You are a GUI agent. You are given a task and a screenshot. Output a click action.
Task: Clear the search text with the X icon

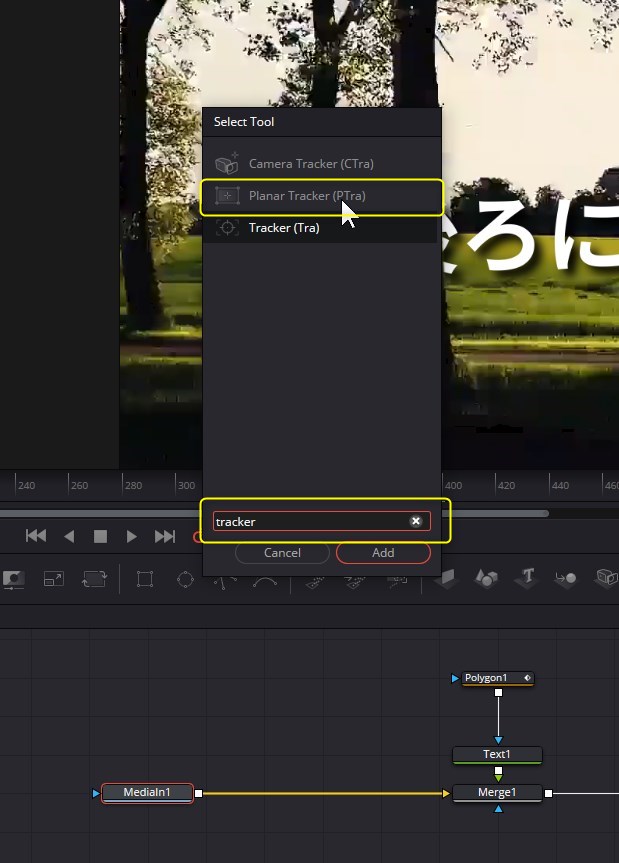[x=416, y=521]
